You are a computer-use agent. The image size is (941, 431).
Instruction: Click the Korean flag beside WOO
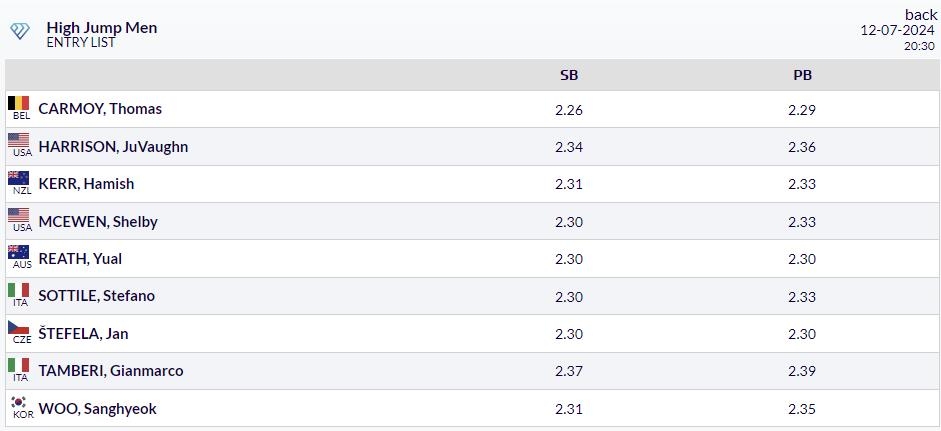click(19, 403)
